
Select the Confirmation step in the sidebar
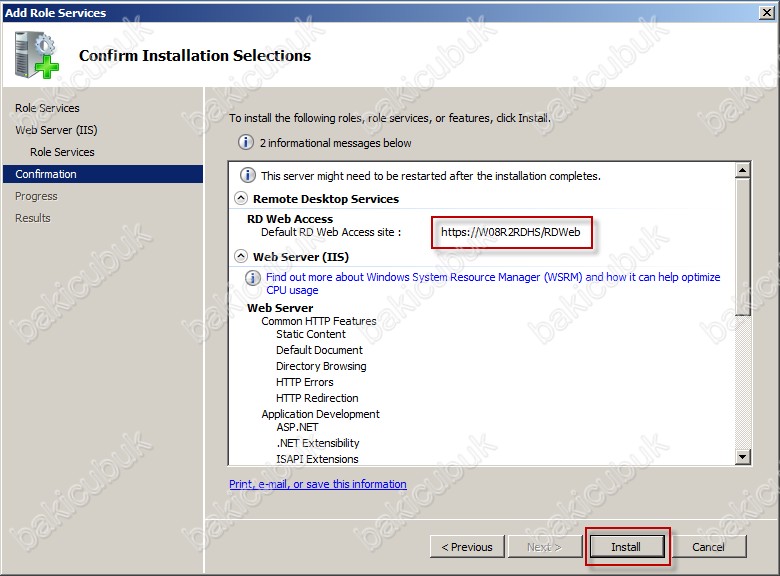click(x=46, y=174)
